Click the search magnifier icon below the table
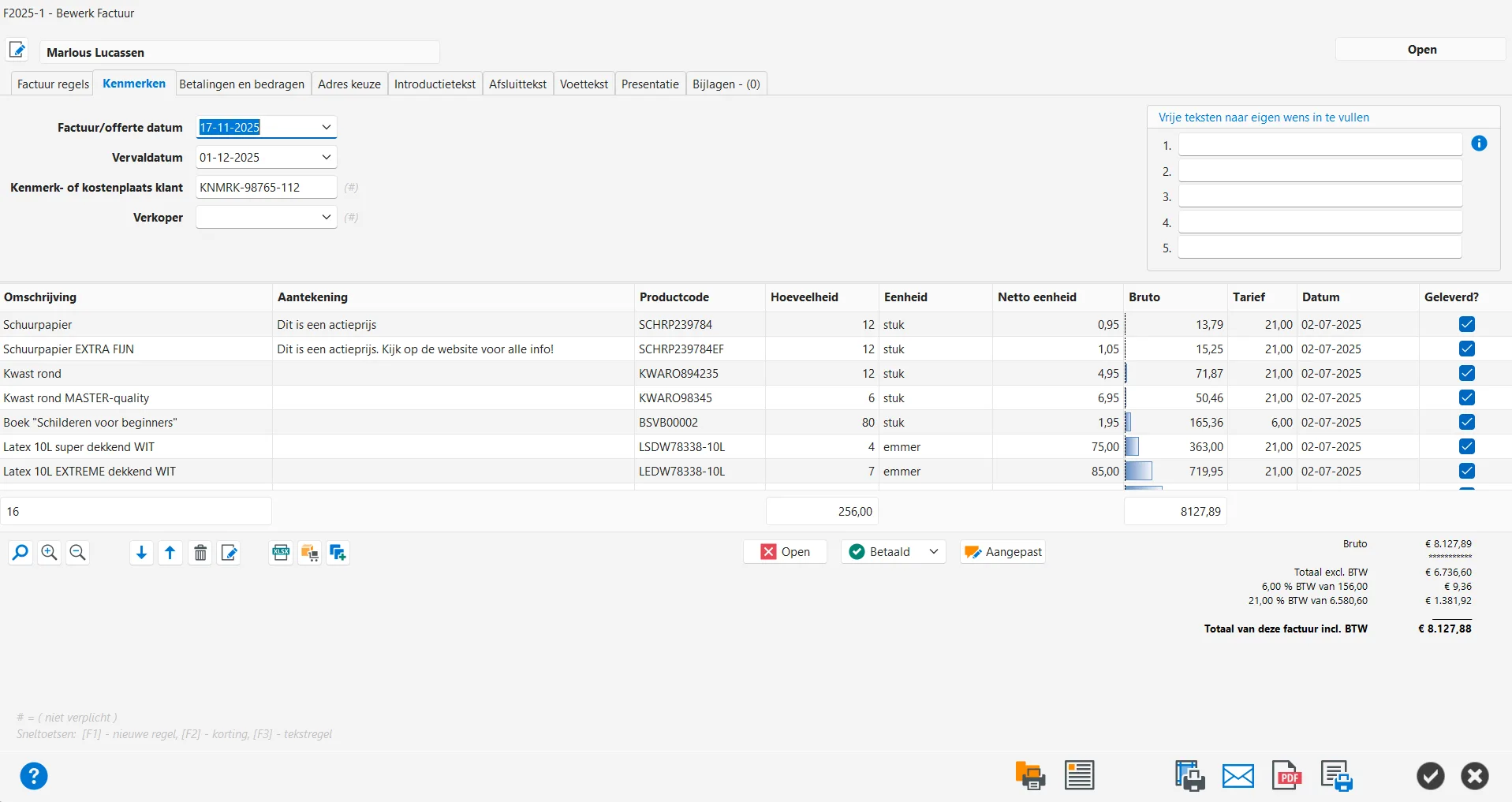1512x802 pixels. pos(21,552)
